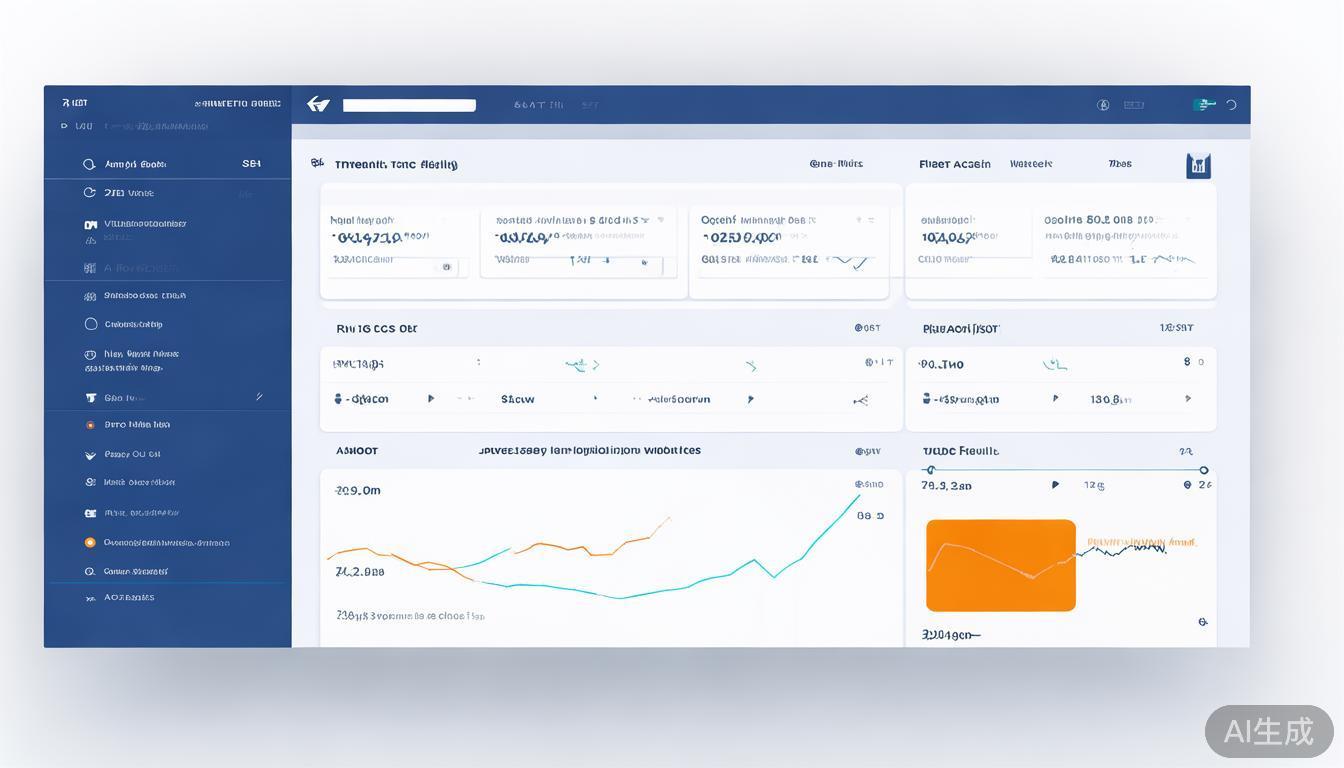Expand the dropdown on the first metric card

tap(446, 220)
